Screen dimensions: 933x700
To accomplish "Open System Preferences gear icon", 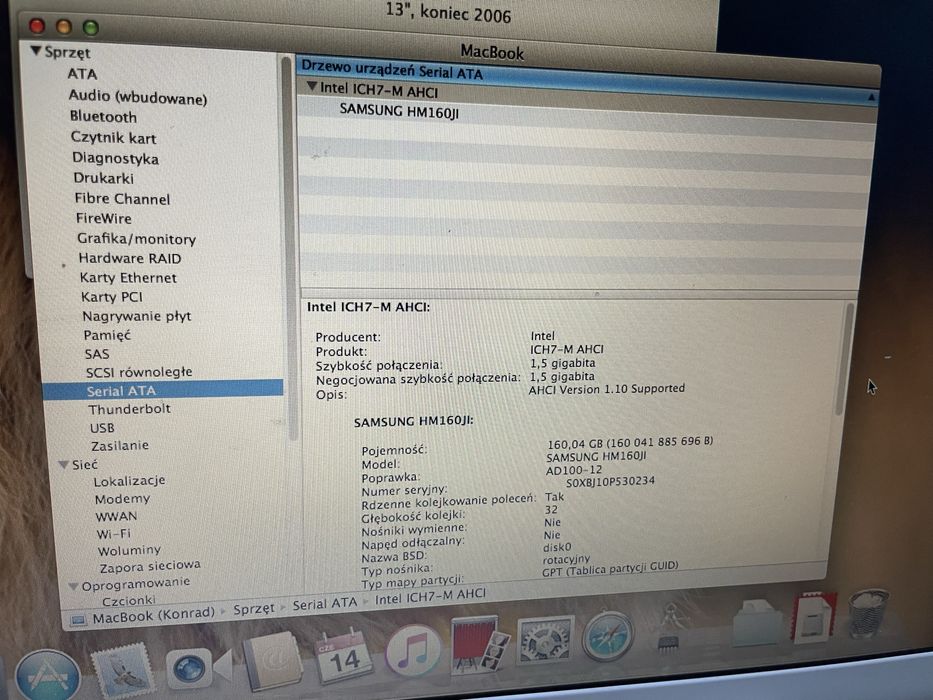I will click(x=545, y=640).
